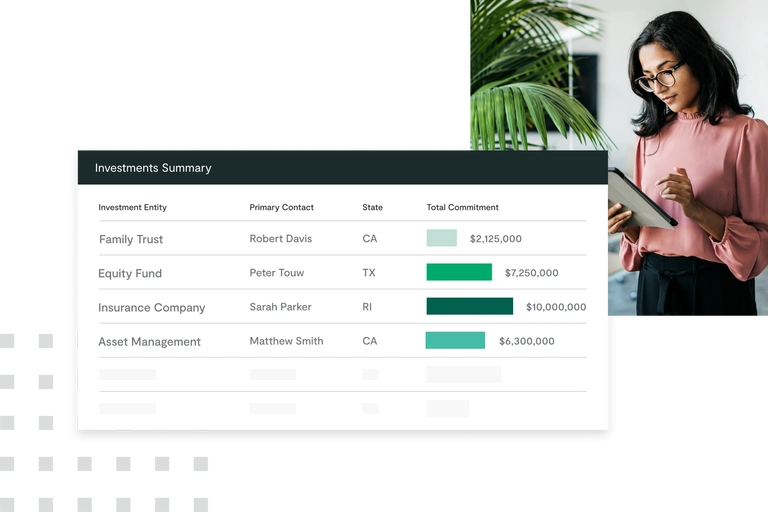Click primary contact Robert Davis

coord(280,239)
